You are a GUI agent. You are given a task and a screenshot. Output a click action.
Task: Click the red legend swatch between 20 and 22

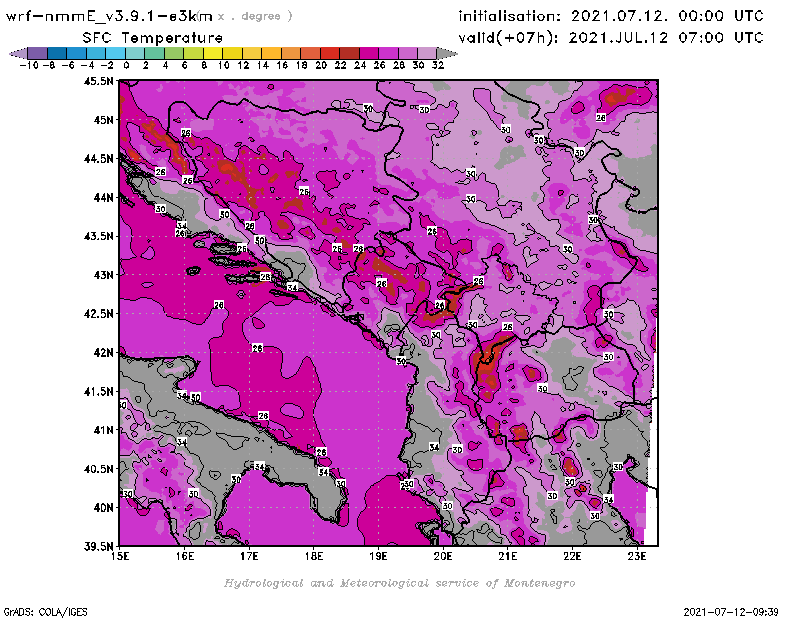point(330,53)
